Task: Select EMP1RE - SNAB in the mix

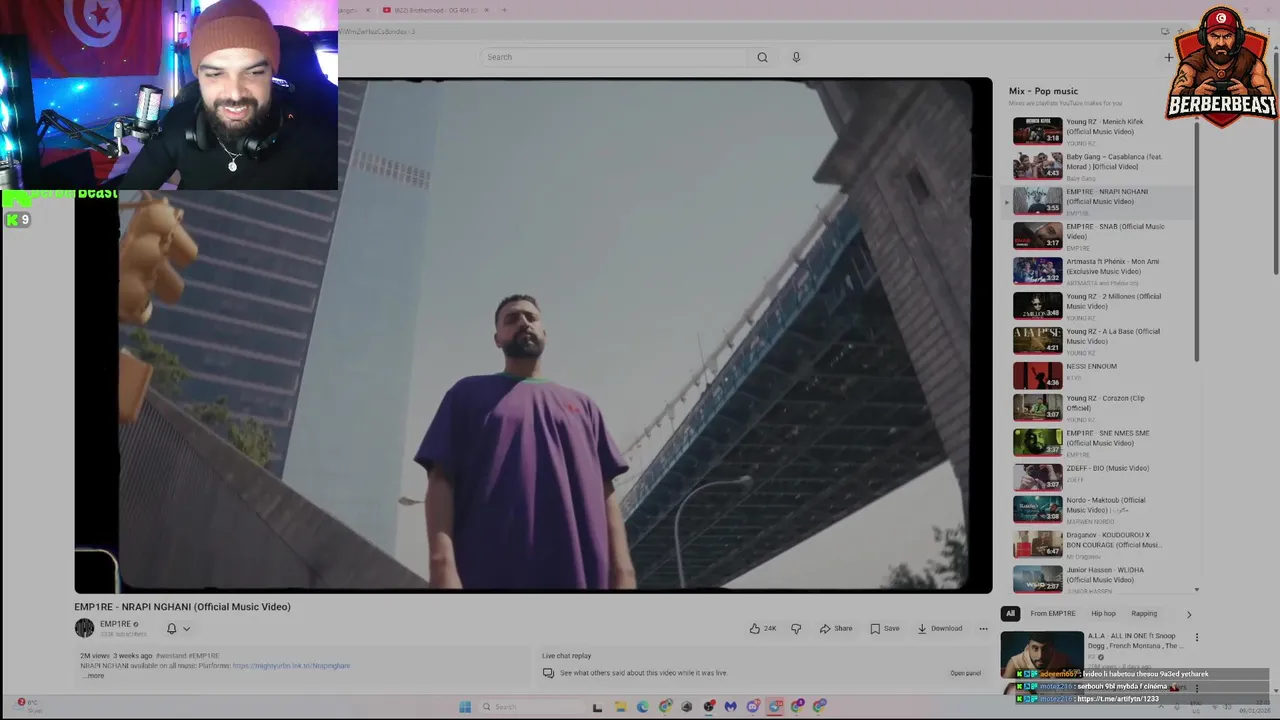Action: (x=1102, y=235)
